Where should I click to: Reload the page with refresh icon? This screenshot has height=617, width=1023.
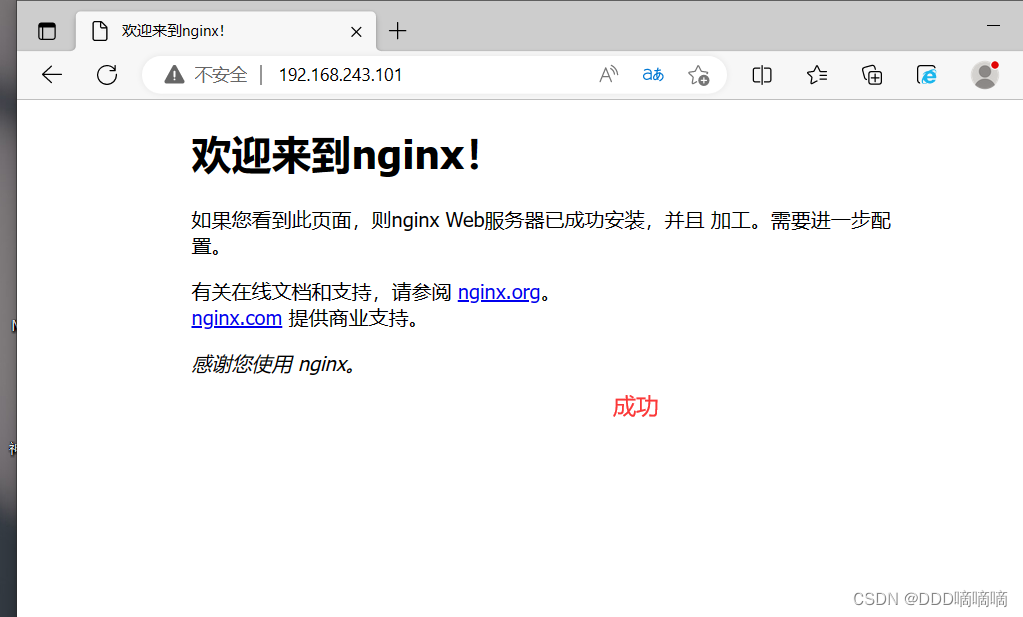point(107,75)
